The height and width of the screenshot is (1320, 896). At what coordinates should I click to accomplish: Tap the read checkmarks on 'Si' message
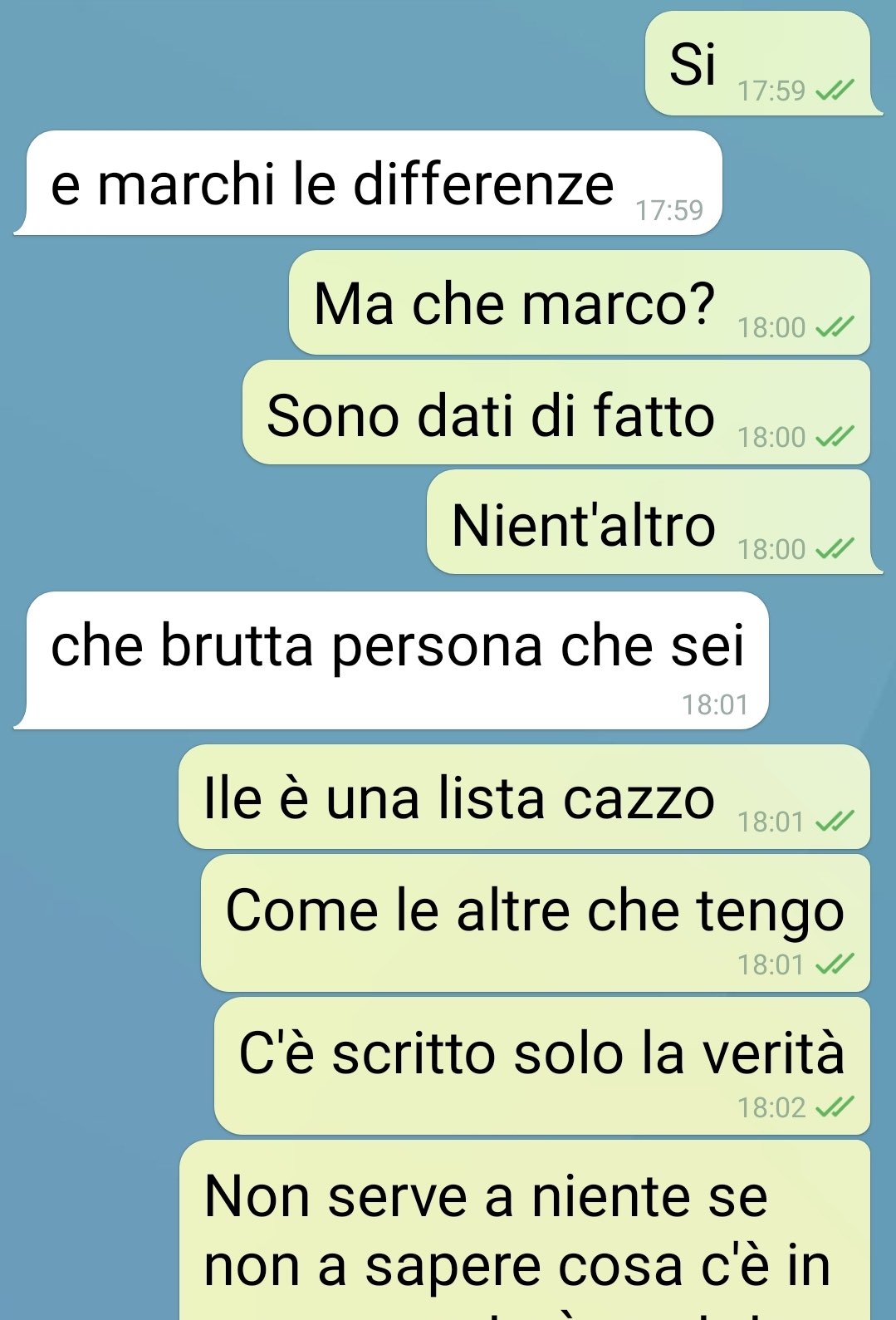coord(835,91)
